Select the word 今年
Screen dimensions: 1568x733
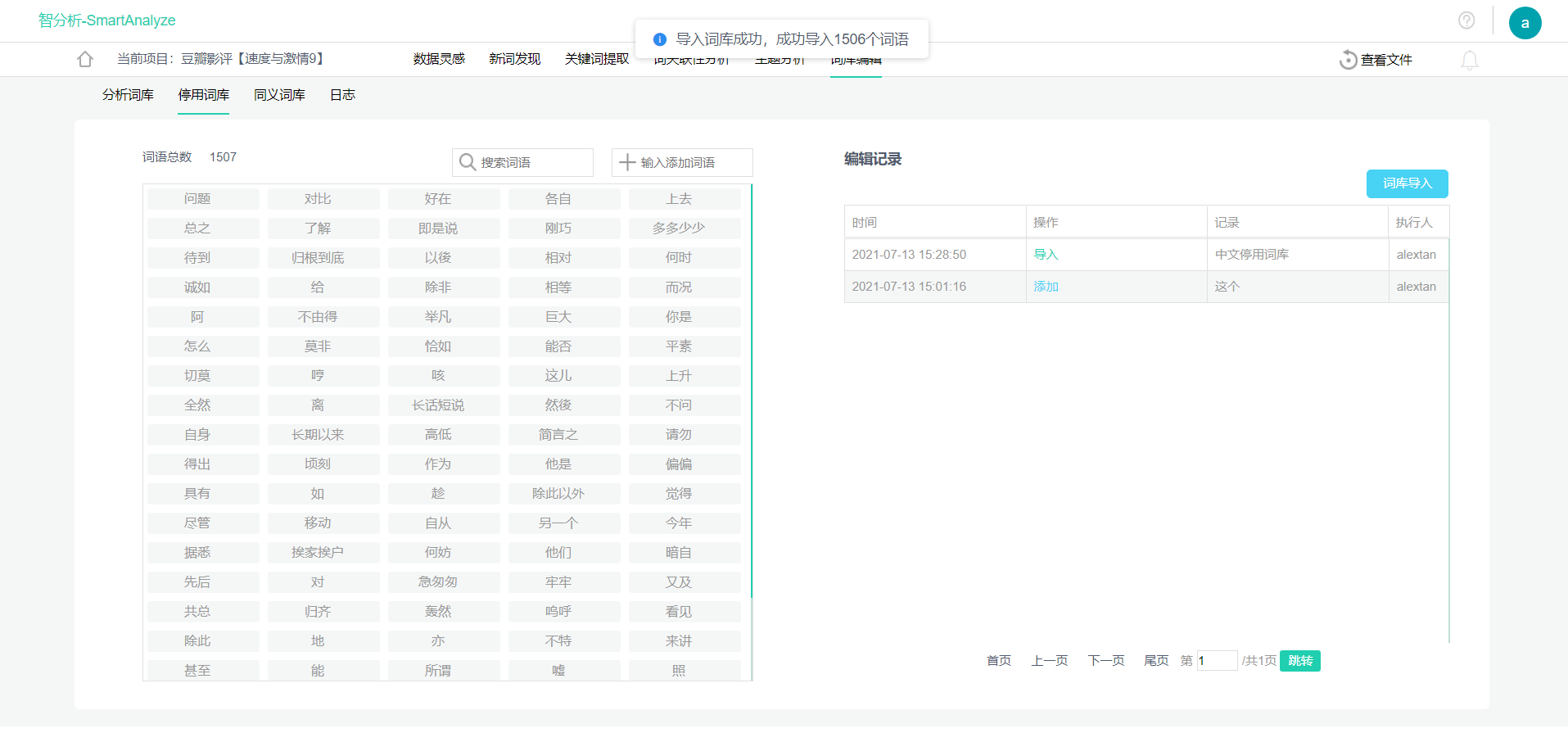(685, 523)
